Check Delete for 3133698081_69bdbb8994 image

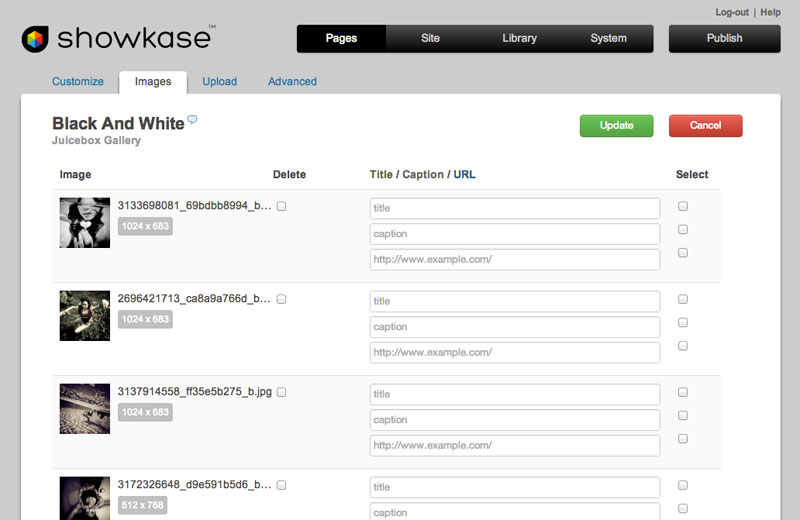pos(281,206)
